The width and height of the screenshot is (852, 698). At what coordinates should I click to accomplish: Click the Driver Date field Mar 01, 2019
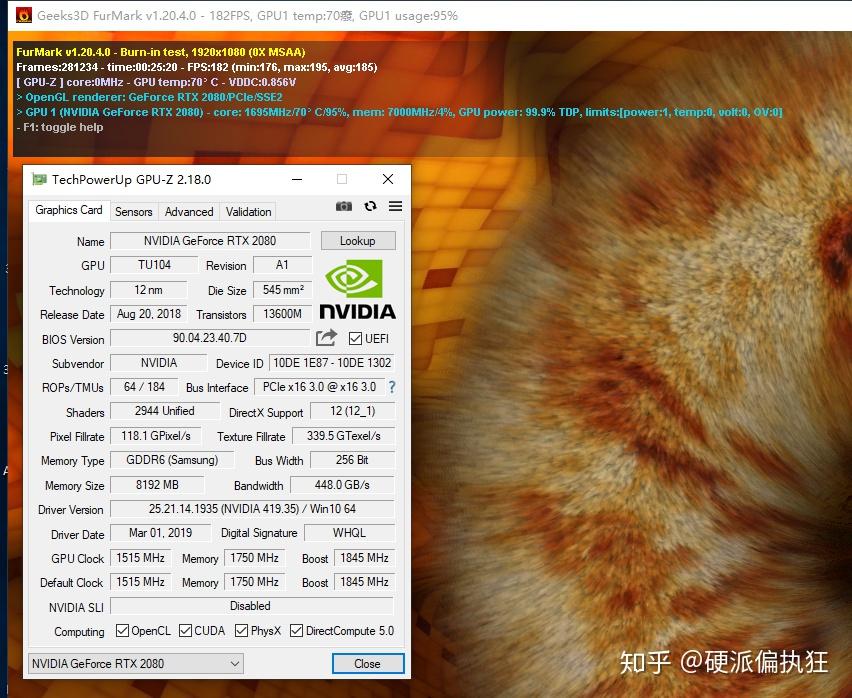pyautogui.click(x=160, y=533)
